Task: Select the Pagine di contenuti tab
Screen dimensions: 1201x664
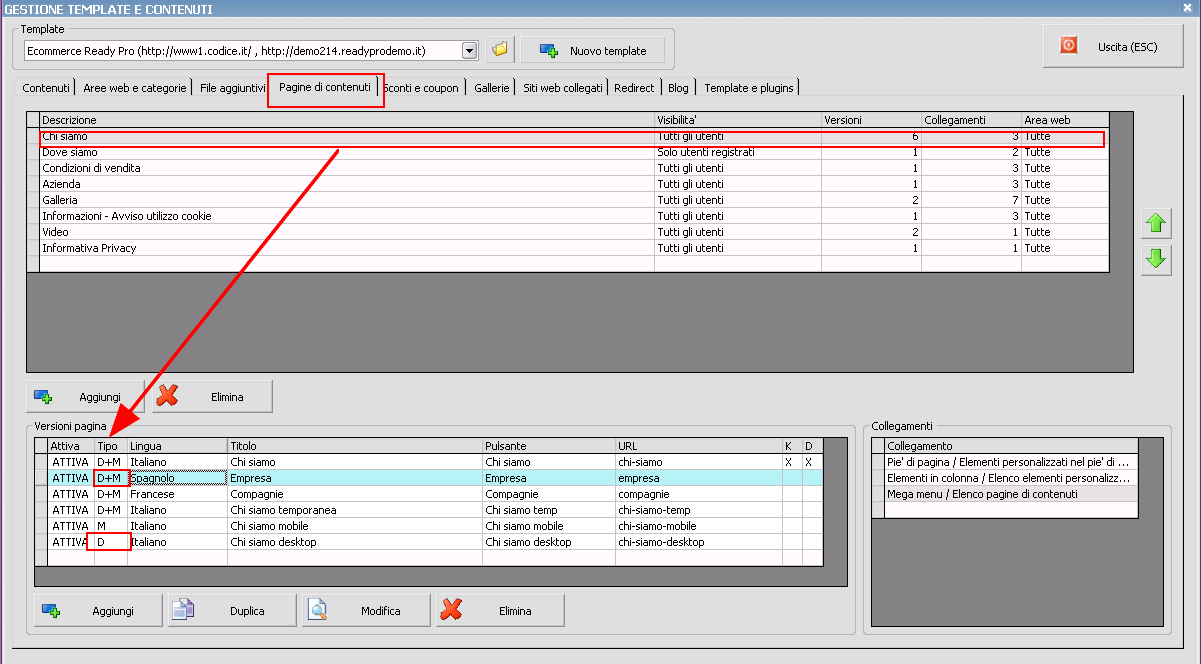Action: pos(325,87)
